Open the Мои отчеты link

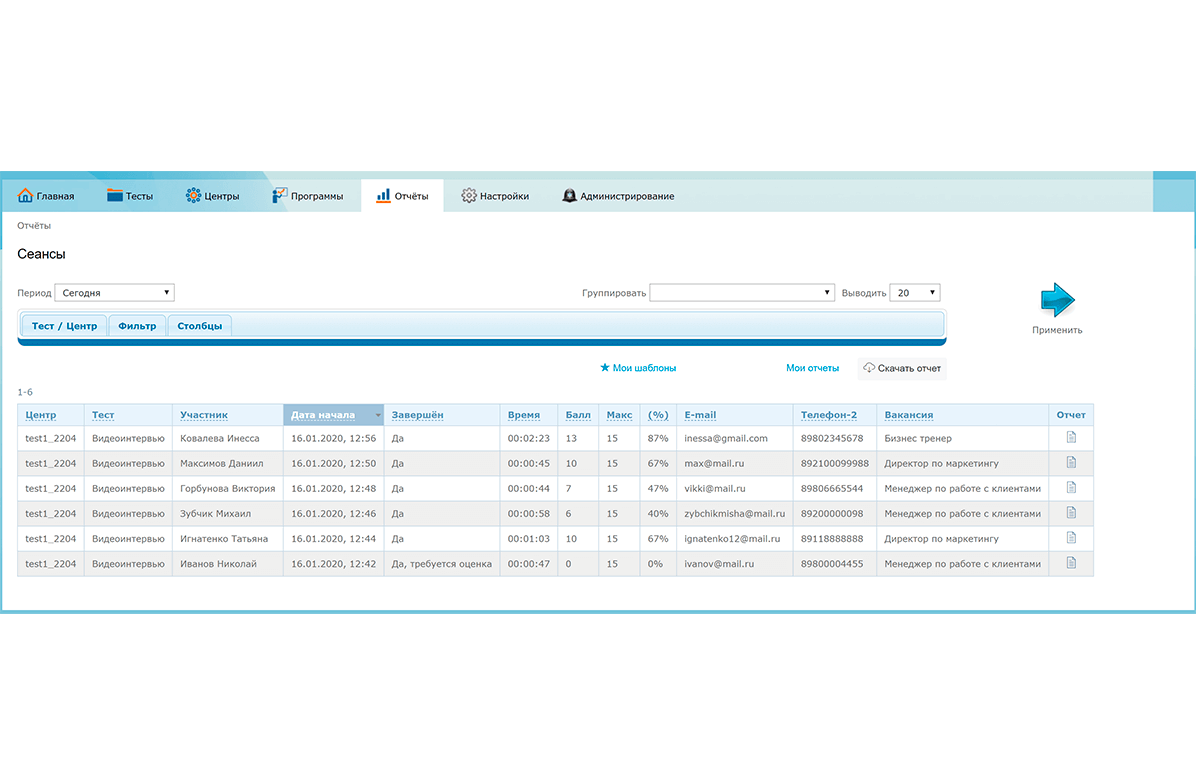click(x=812, y=368)
